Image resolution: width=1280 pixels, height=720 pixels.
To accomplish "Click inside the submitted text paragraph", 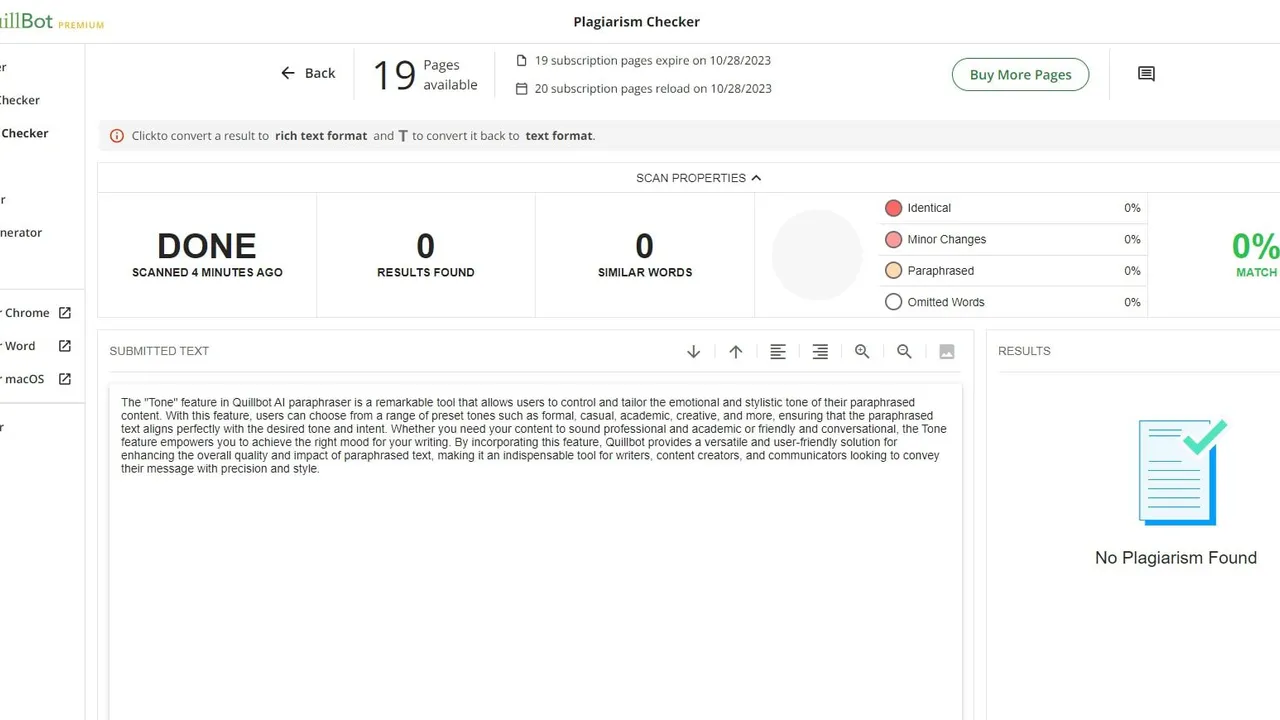I will (534, 435).
